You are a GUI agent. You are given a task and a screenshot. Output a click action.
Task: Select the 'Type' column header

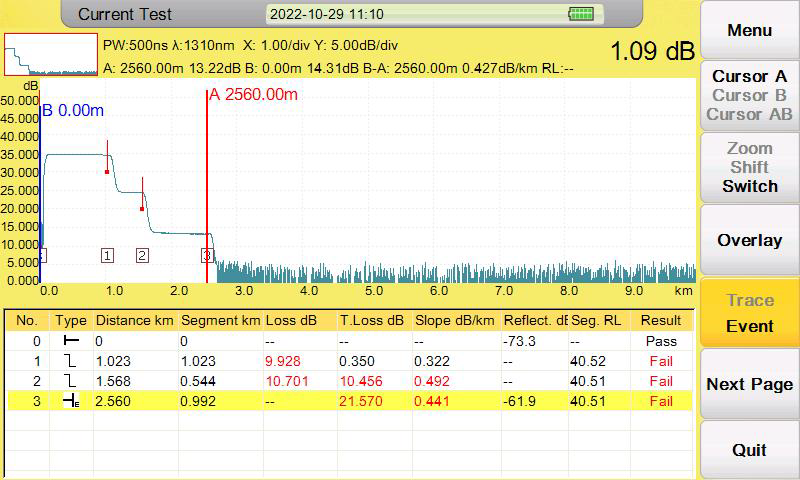(x=71, y=320)
